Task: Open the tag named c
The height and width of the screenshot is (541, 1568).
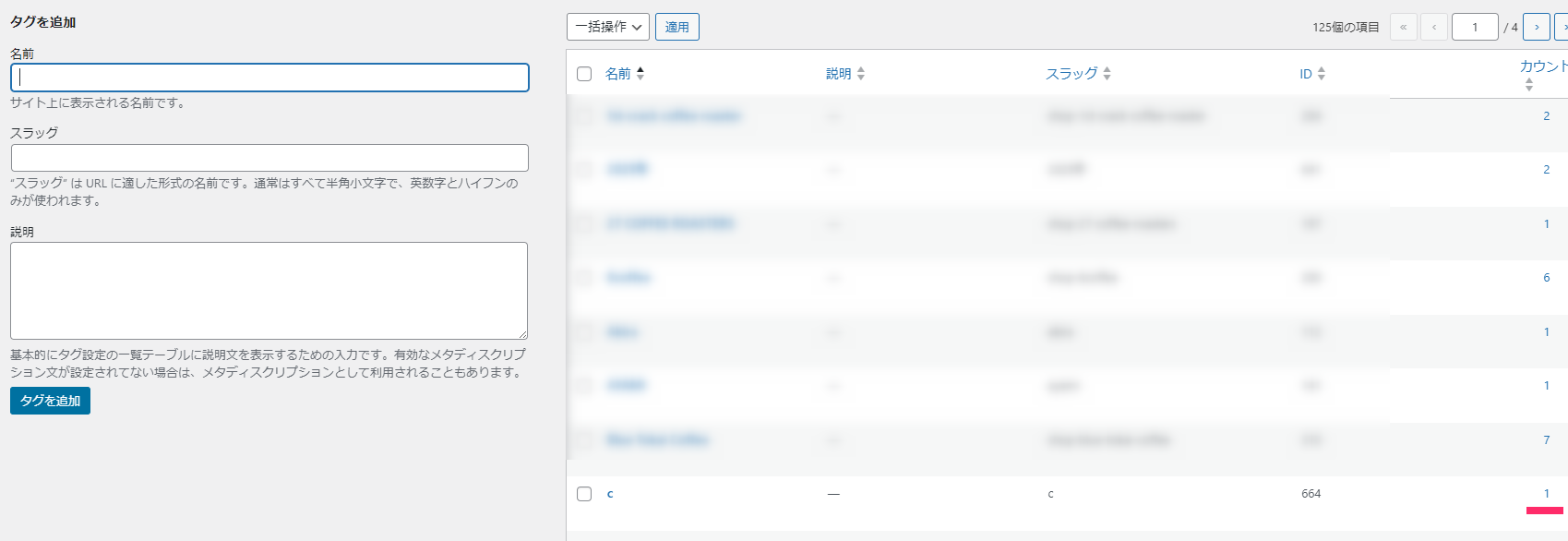Action: (x=610, y=494)
